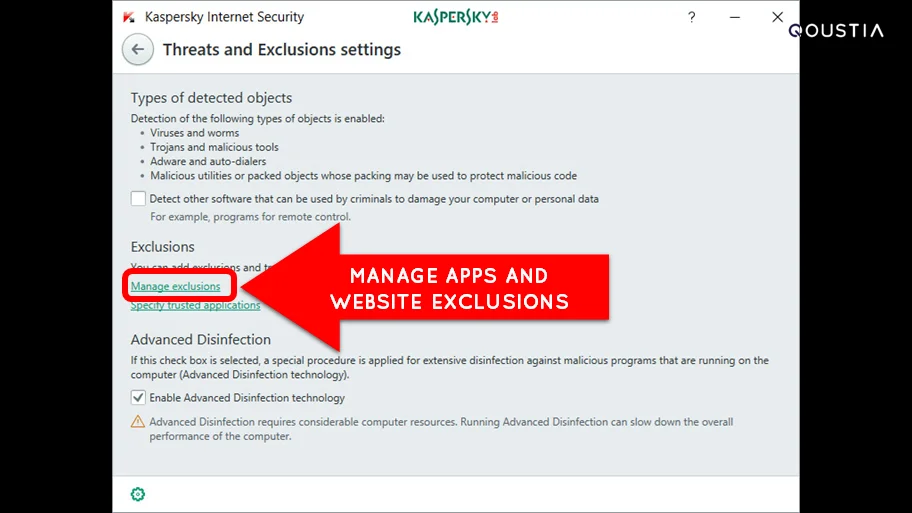912x513 pixels.
Task: Click the Adware and auto-dialers entry
Action: (208, 162)
